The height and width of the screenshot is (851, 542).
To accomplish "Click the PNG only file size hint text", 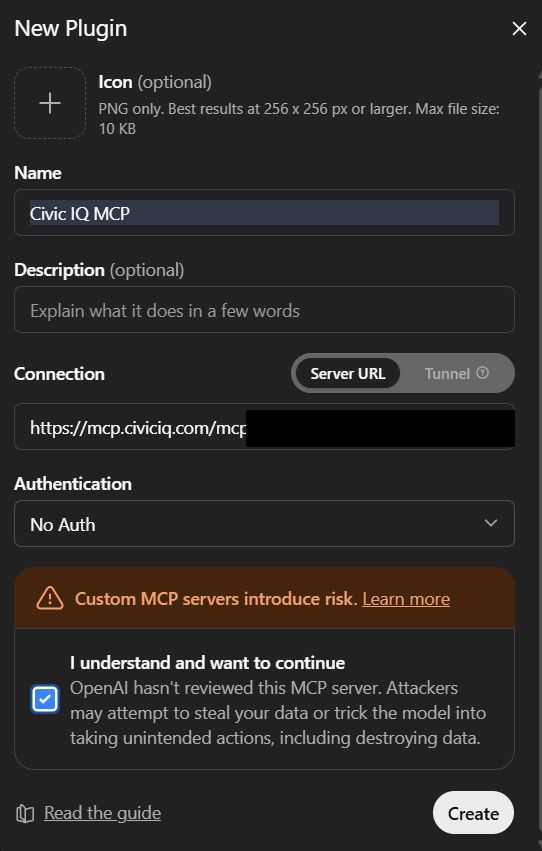I will [299, 118].
